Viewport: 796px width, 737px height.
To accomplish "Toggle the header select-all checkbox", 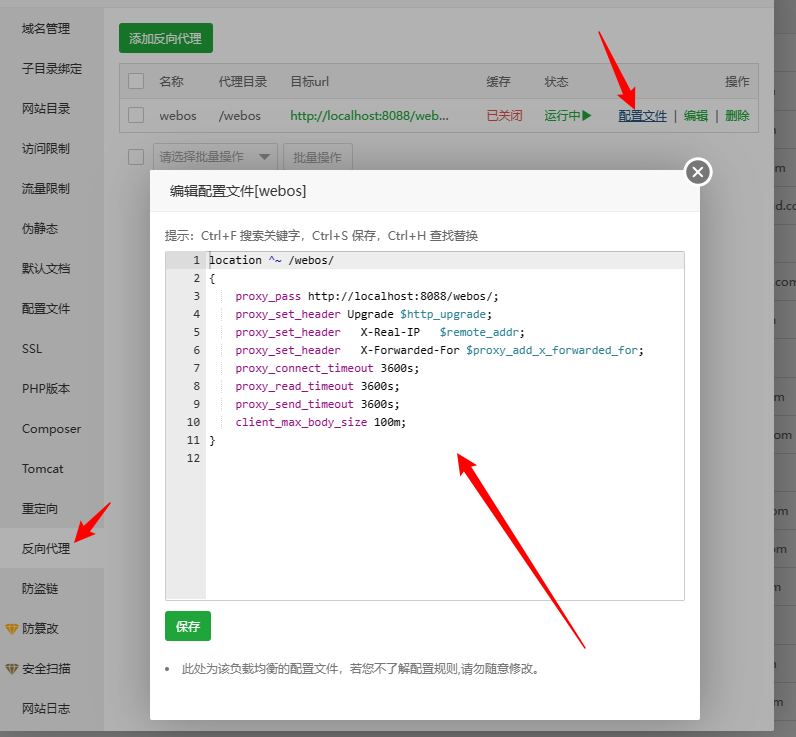I will point(136,81).
